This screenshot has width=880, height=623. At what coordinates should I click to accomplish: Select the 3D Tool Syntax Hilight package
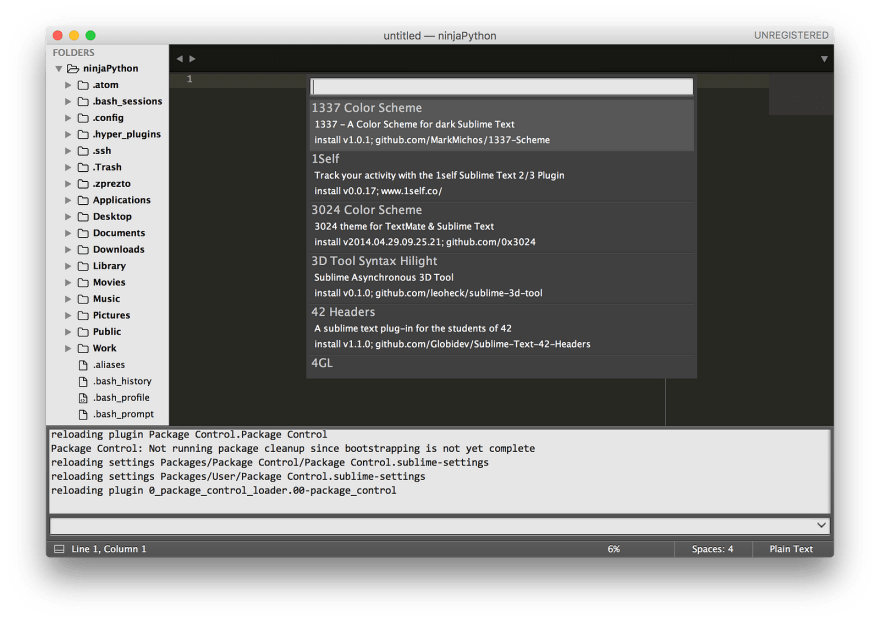(x=502, y=278)
